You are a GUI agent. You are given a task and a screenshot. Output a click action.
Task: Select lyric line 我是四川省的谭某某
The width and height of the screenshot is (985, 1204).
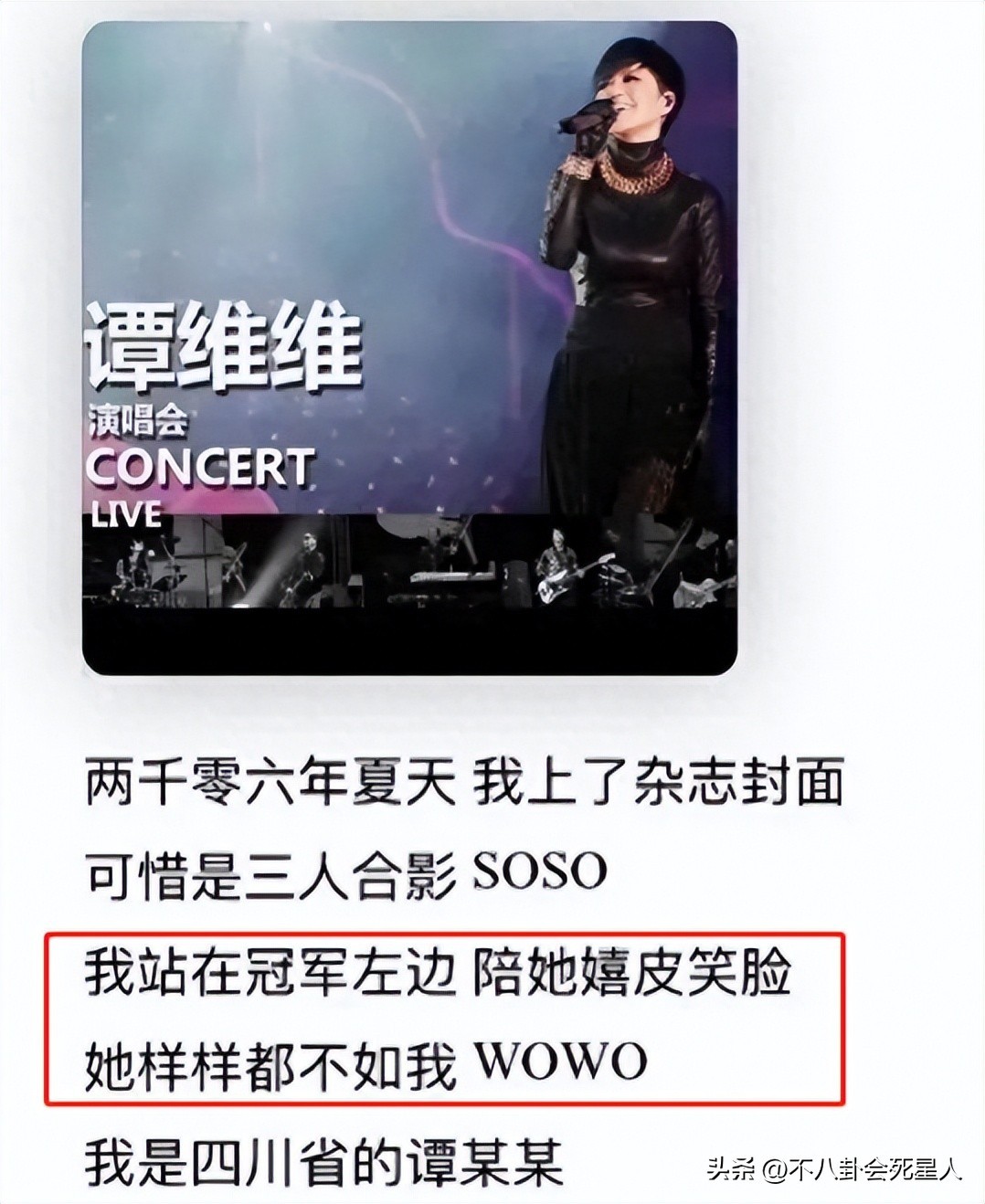pyautogui.click(x=324, y=1160)
